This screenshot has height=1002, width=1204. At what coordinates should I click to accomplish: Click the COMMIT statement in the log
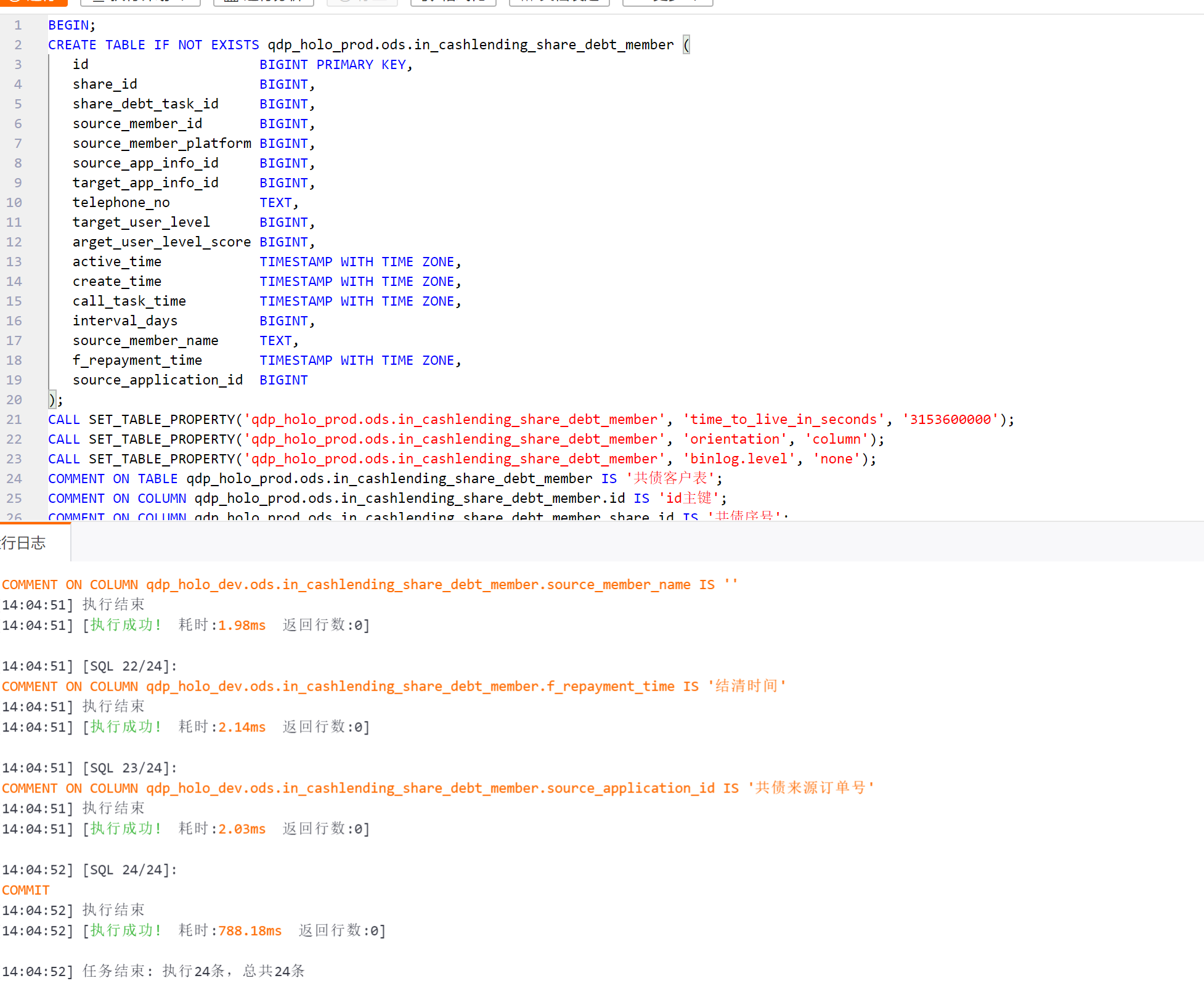tap(26, 890)
